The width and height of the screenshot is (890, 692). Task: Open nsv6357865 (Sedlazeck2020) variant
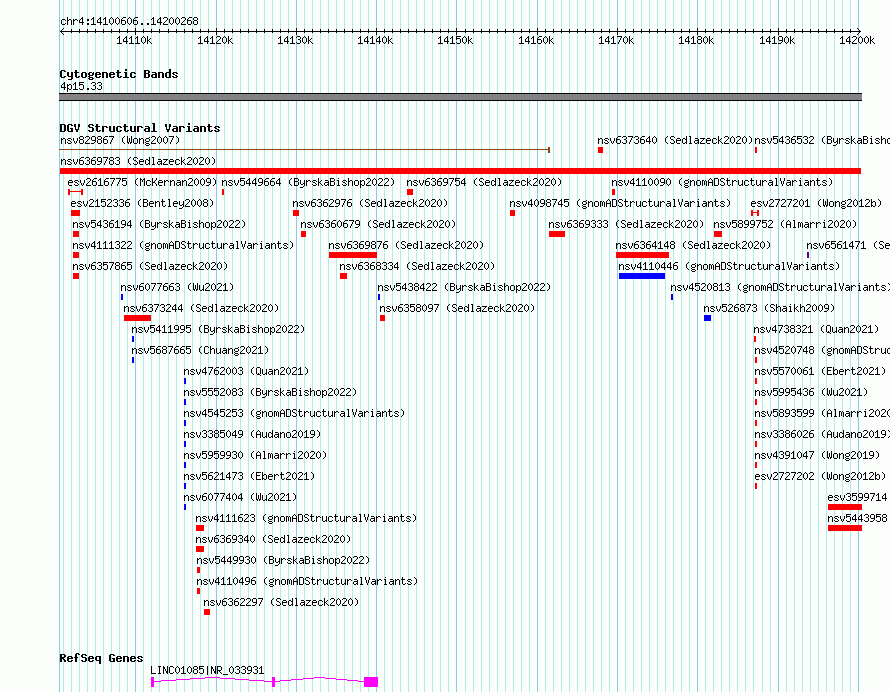[x=150, y=266]
